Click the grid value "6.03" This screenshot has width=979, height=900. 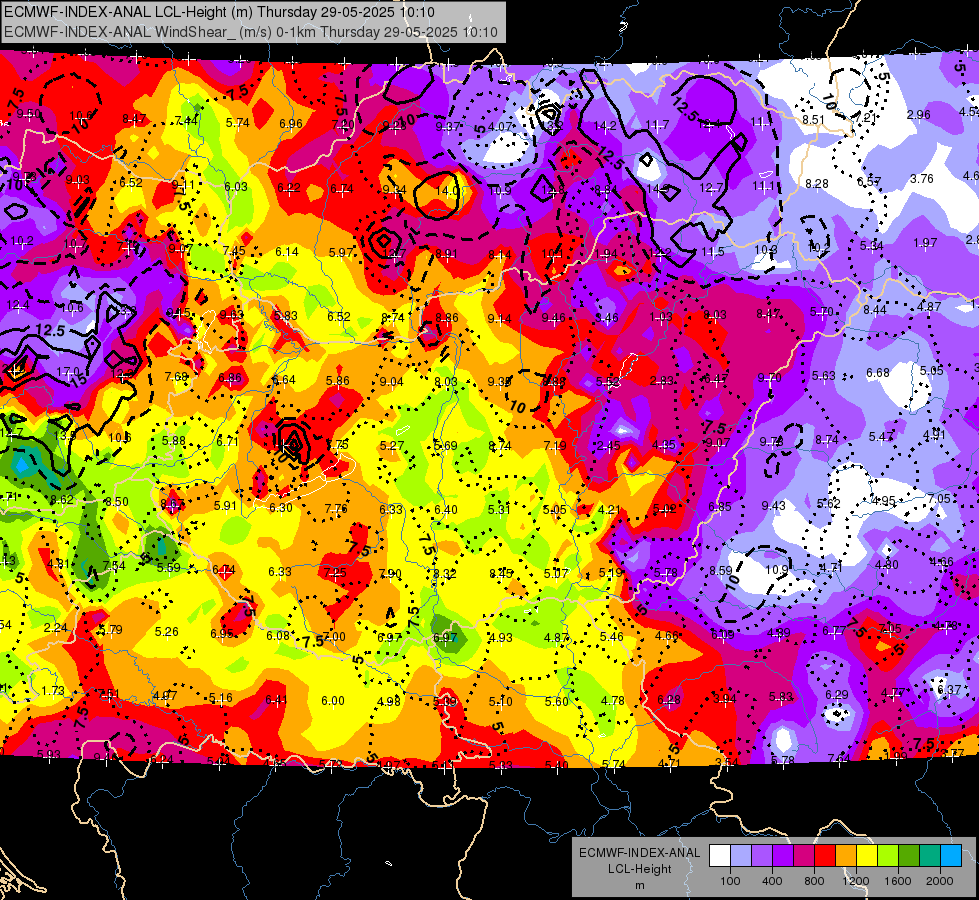click(236, 187)
